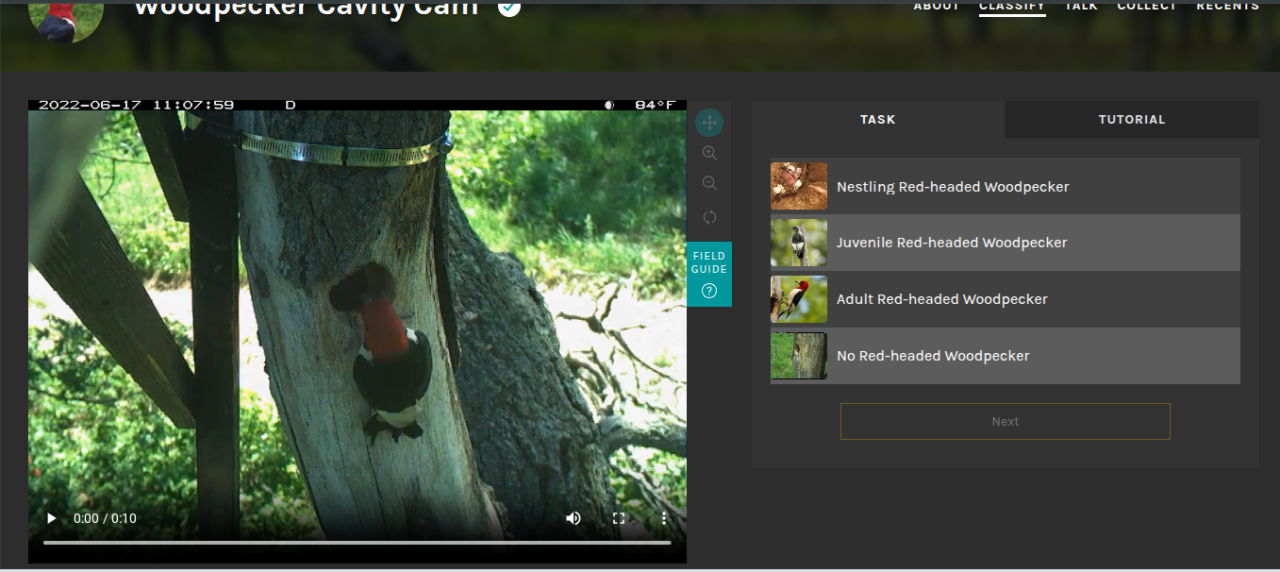Open the Talk page
1280x572 pixels.
[x=1081, y=6]
